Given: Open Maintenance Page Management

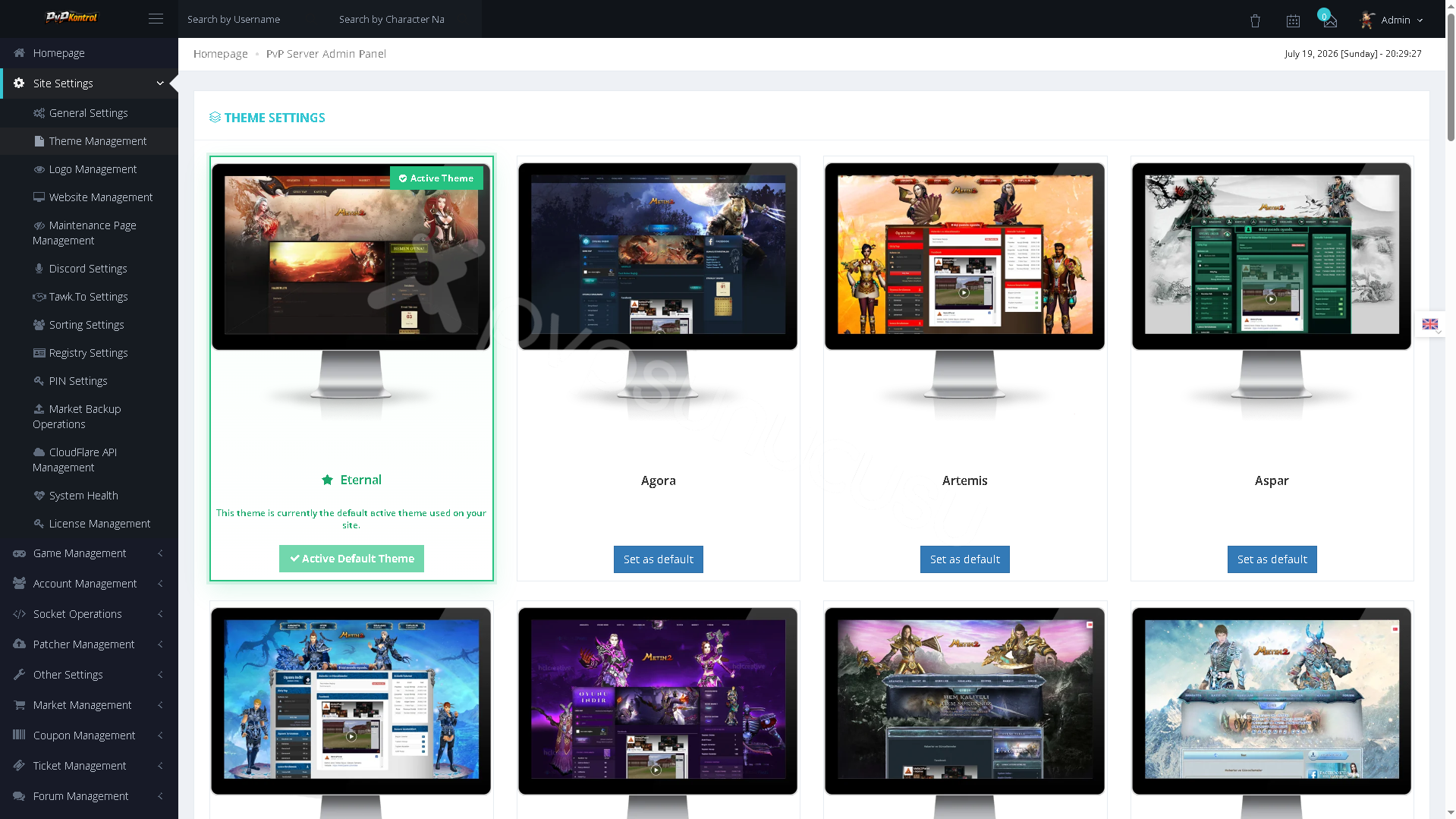Looking at the screenshot, I should coord(89,233).
